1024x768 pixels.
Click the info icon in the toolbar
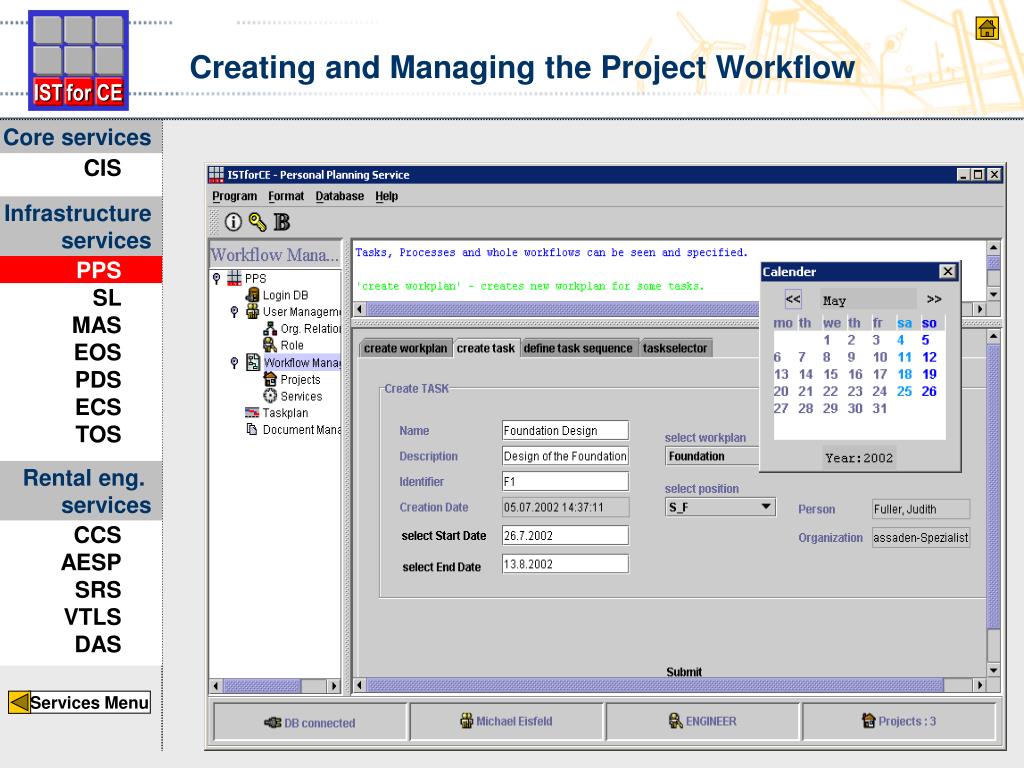pyautogui.click(x=233, y=221)
